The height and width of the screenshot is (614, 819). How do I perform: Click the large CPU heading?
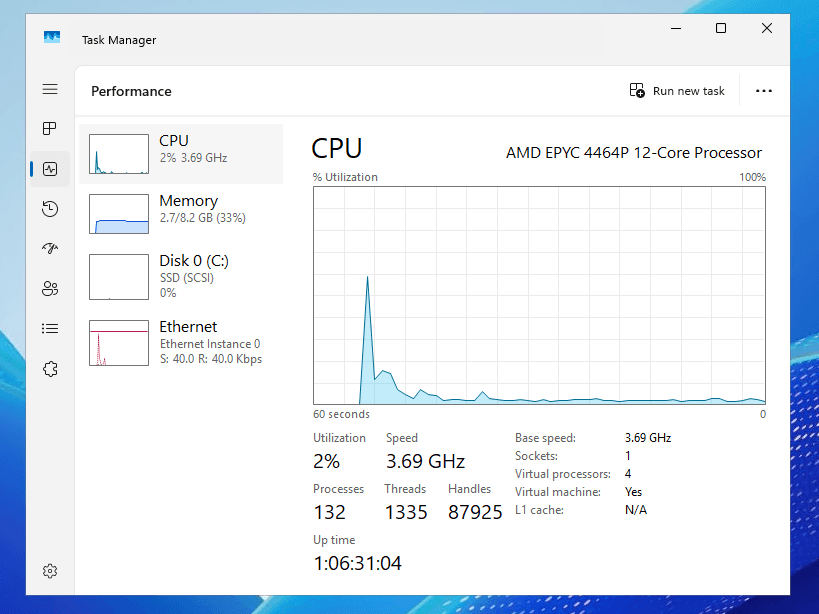pyautogui.click(x=337, y=148)
